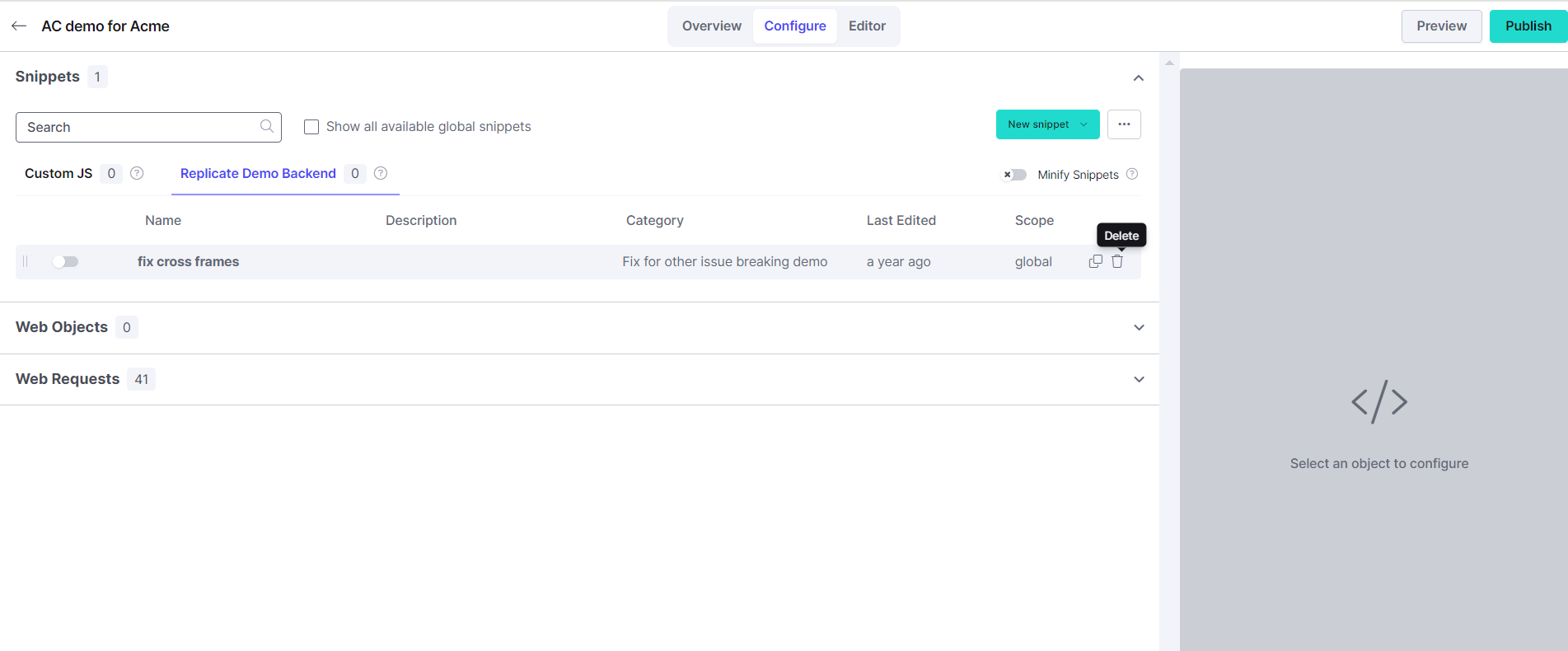This screenshot has height=651, width=1568.
Task: Go back using the left arrow icon
Action: 19,26
